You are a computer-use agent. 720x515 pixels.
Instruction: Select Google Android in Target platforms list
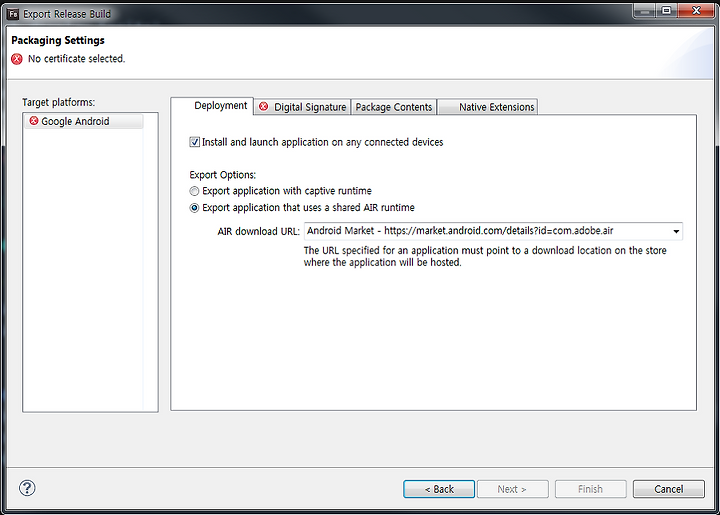click(84, 121)
